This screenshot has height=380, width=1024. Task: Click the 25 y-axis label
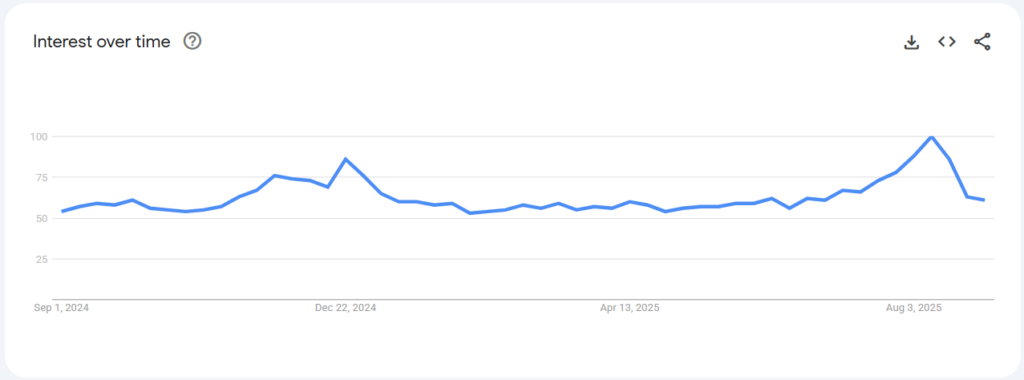coord(44,259)
